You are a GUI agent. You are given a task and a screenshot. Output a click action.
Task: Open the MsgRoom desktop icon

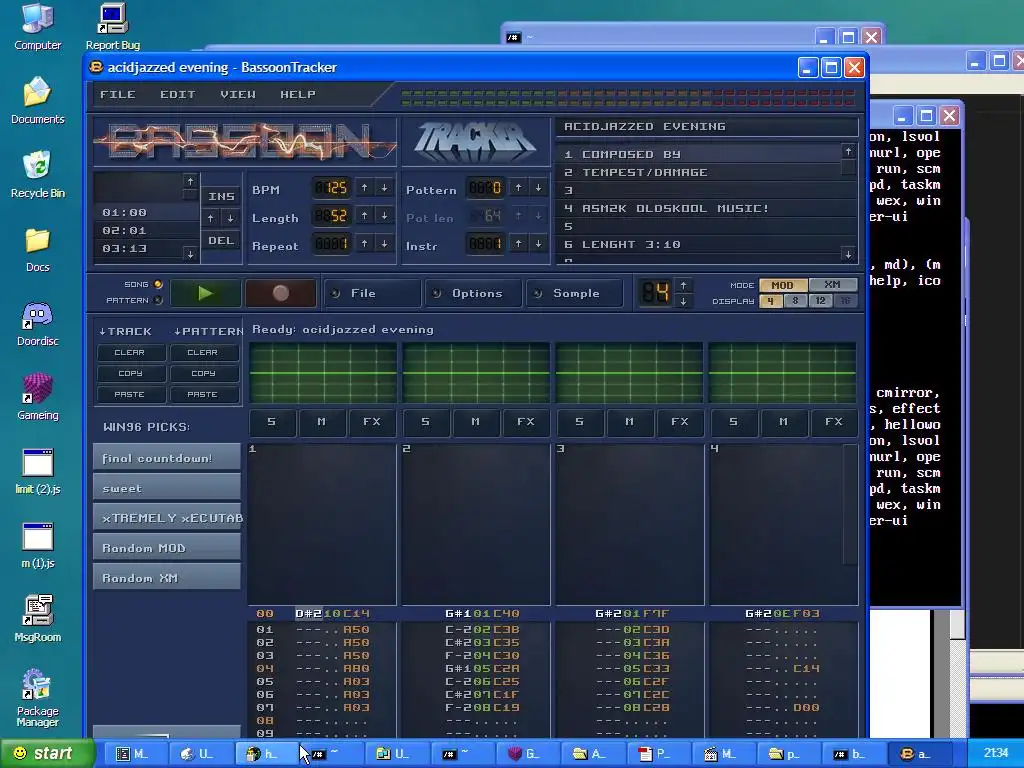[37, 618]
